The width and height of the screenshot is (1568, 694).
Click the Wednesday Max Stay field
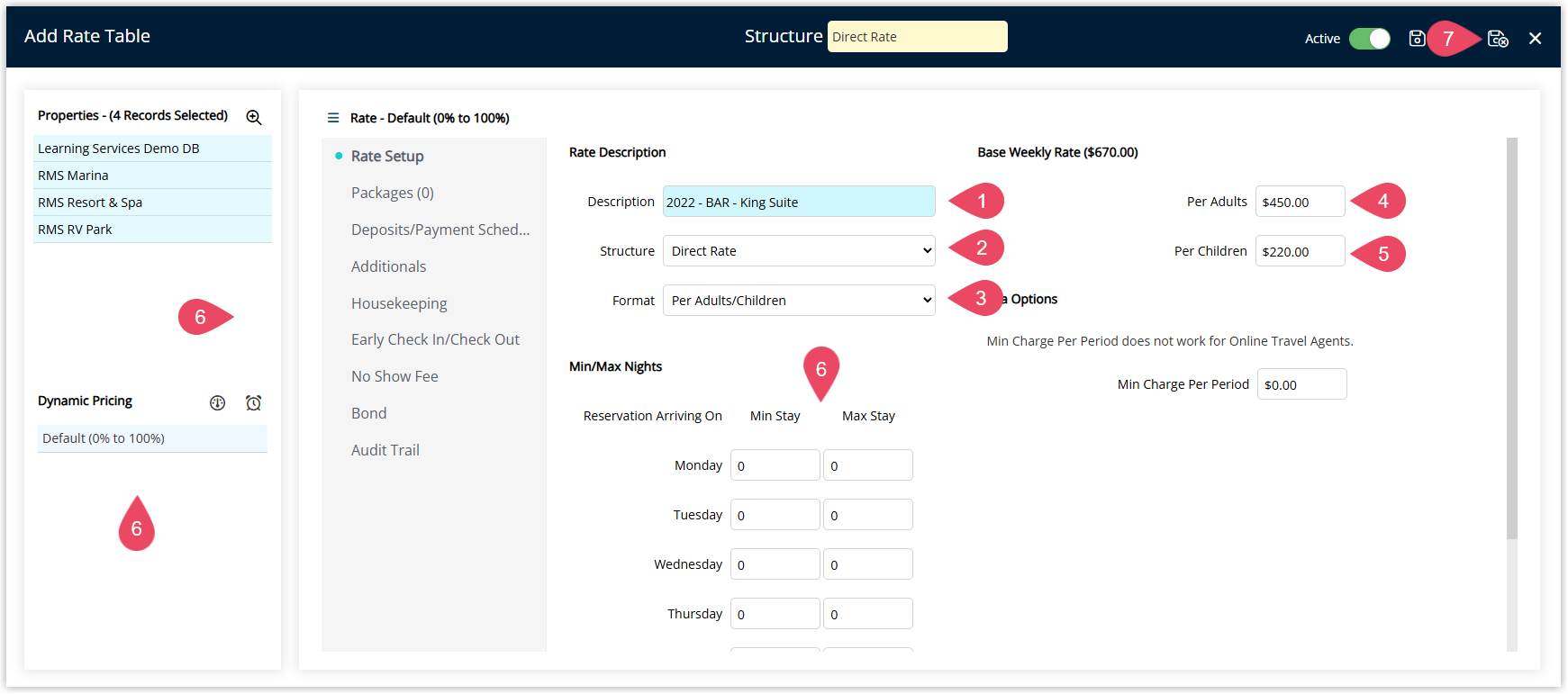pyautogui.click(x=867, y=564)
